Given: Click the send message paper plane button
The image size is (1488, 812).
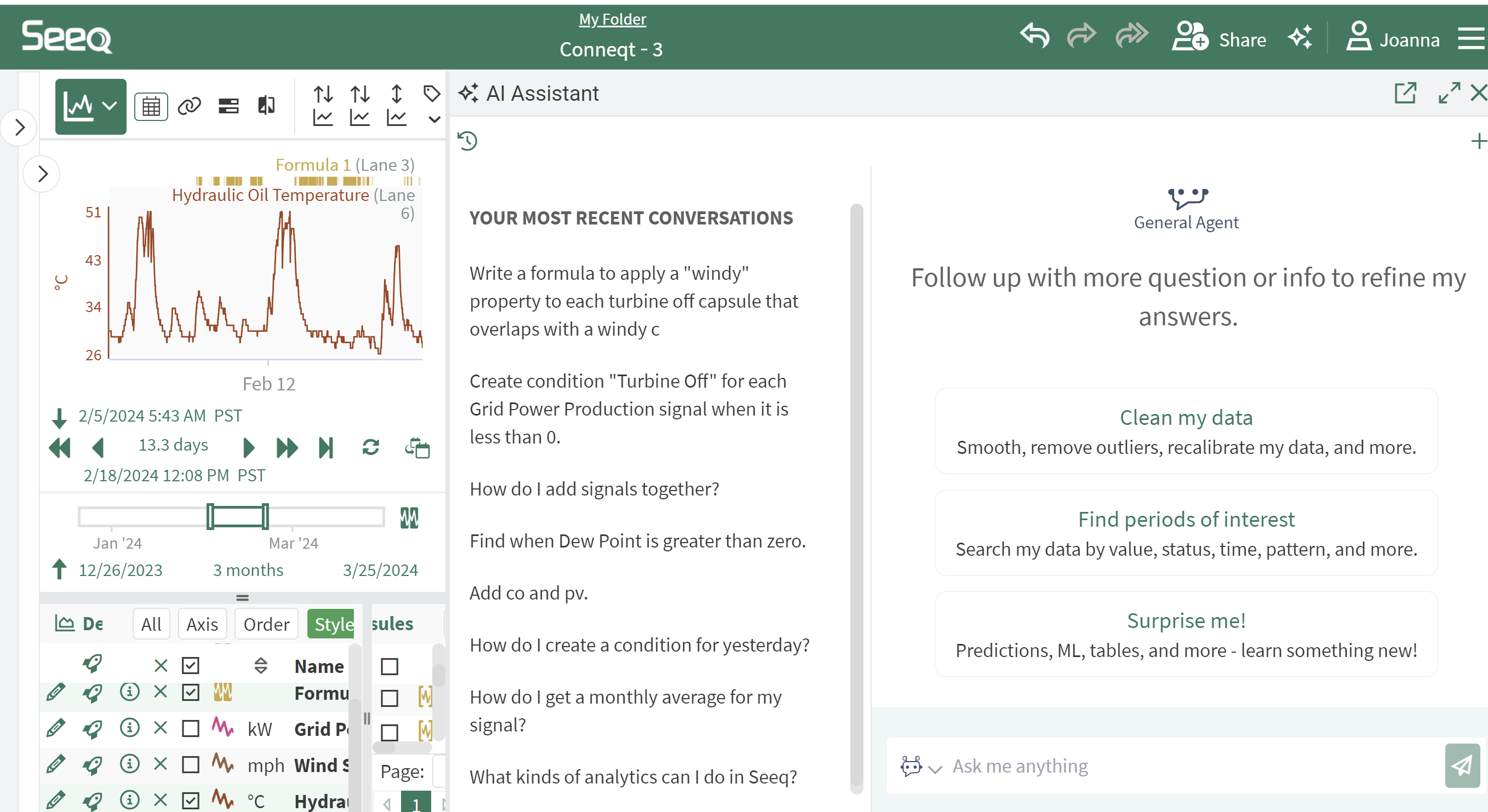Looking at the screenshot, I should tap(1462, 765).
